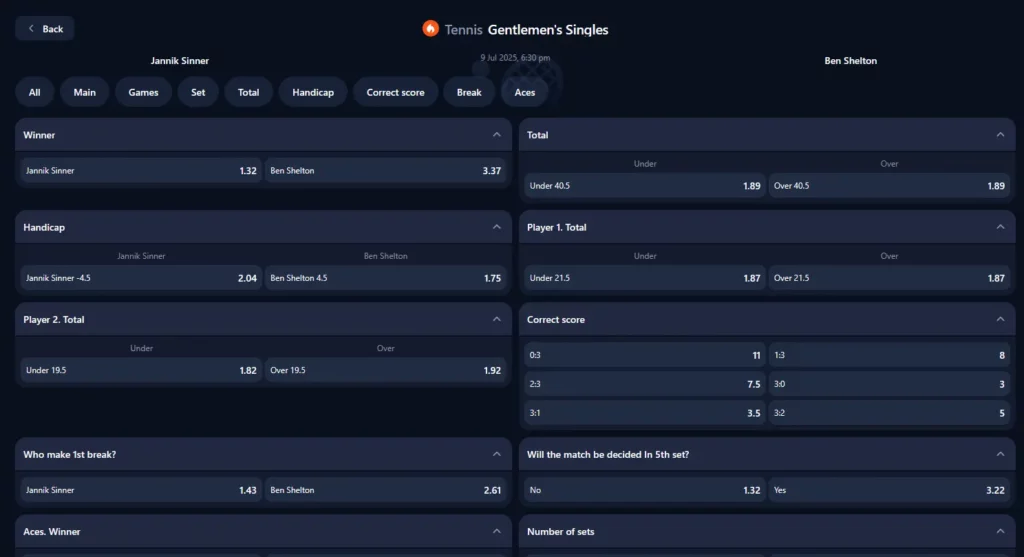Collapse the Correct score panel
Viewport: 1024px width, 557px height.
click(x=1000, y=320)
